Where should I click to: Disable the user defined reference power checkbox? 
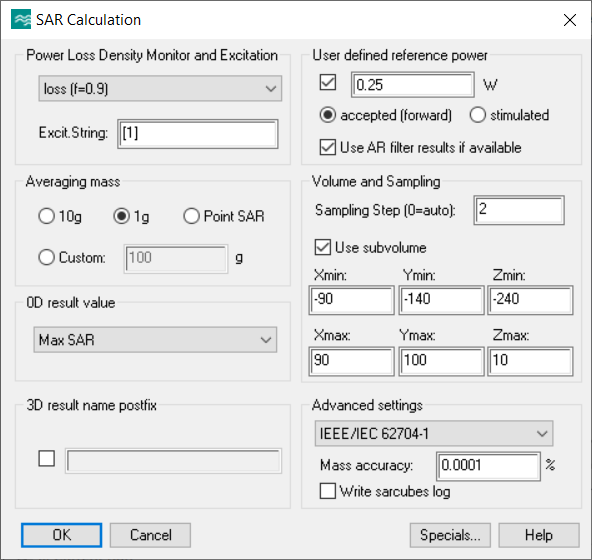point(328,83)
